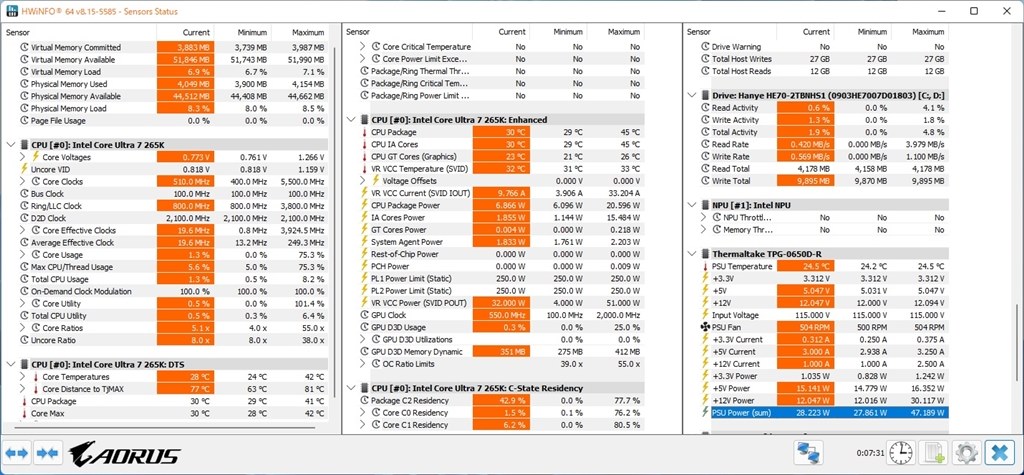Click thermometer icon beside VR VCC Temperature (SVID)
This screenshot has height=475, width=1024.
(364, 169)
